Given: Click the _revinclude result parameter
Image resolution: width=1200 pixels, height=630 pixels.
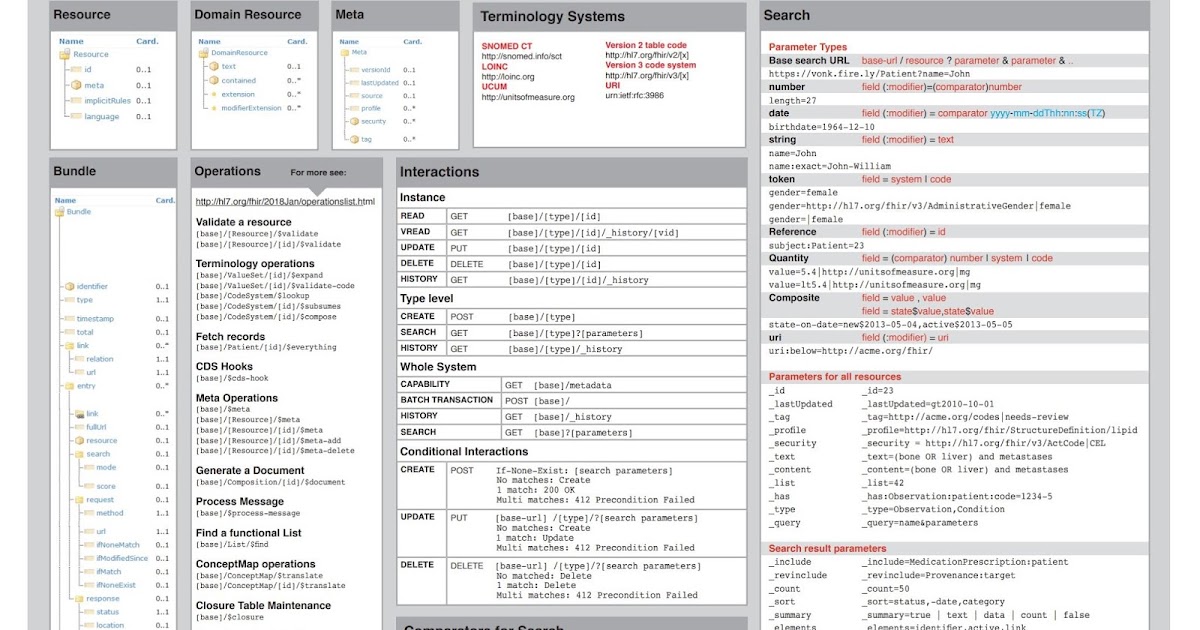Looking at the screenshot, I should [798, 576].
